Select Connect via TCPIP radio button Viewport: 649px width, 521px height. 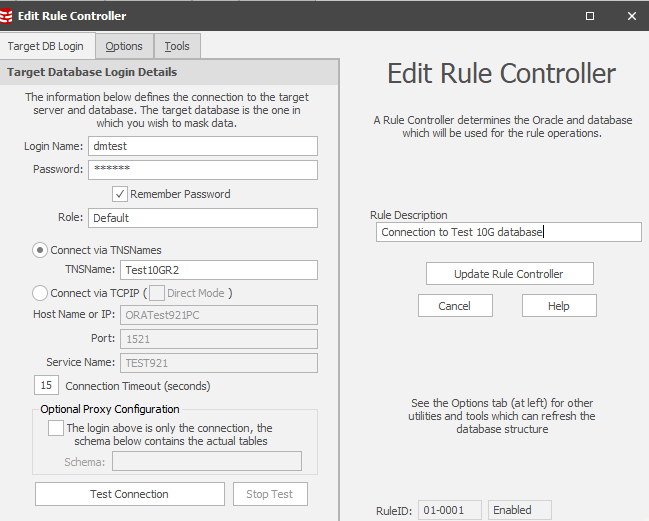point(41,293)
